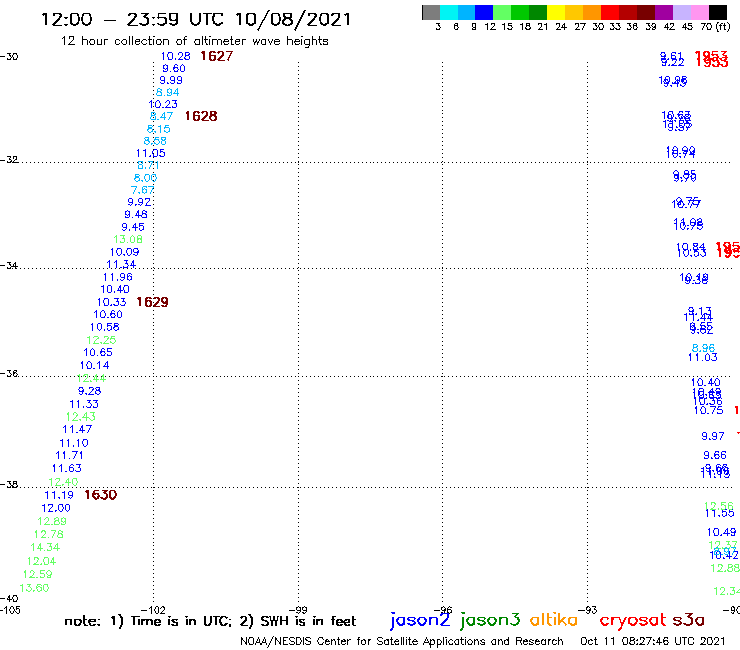Click the wave height value 11.63
740x650 pixels.
click(67, 468)
